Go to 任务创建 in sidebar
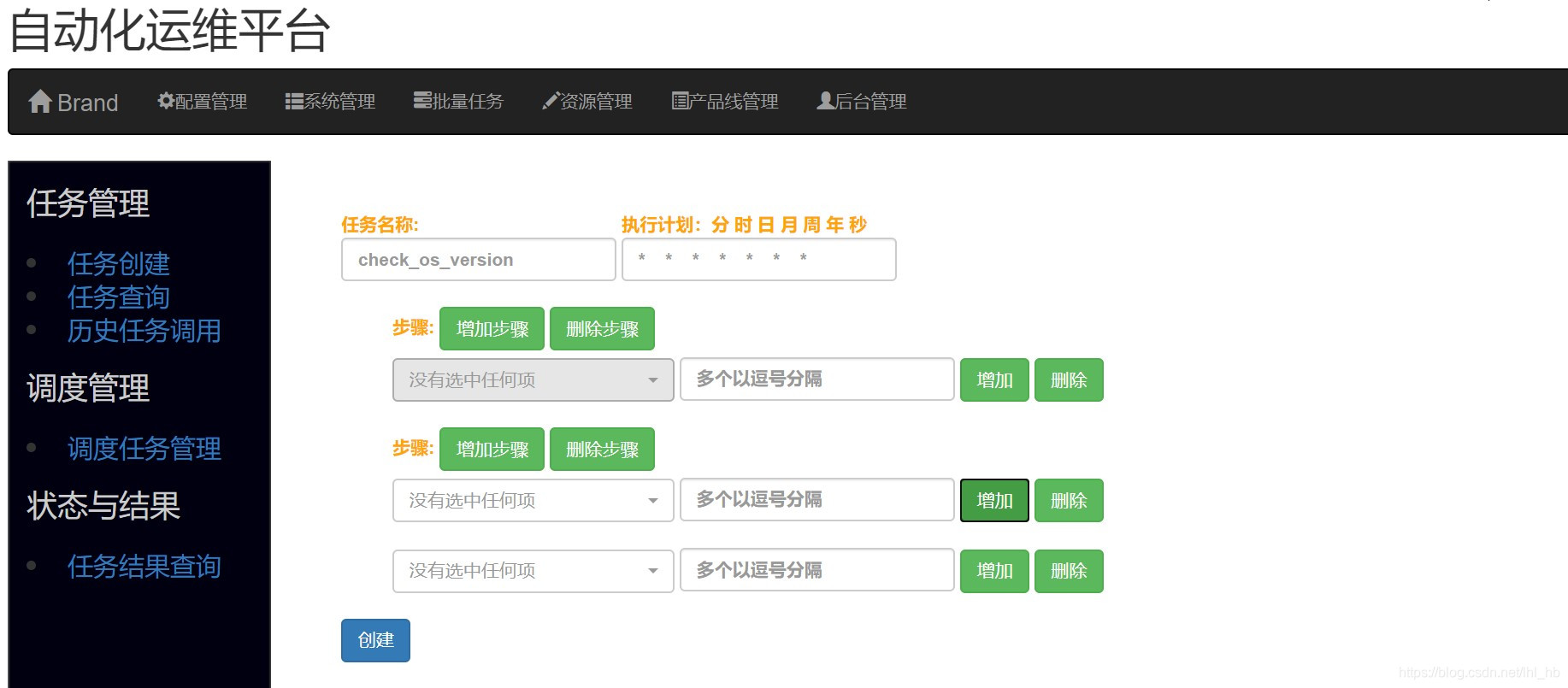This screenshot has width=1568, height=688. click(x=119, y=263)
